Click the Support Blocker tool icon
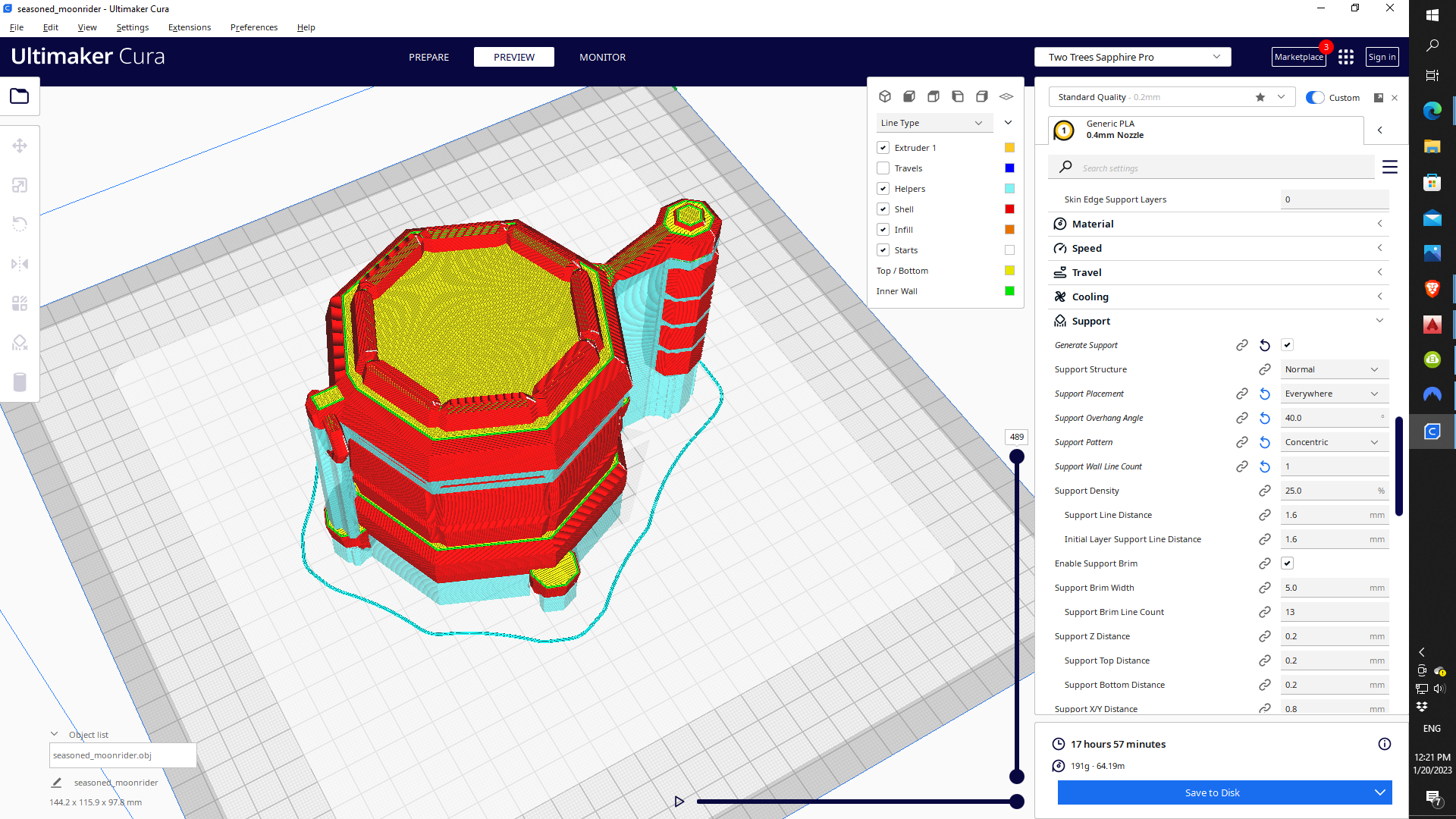The image size is (1456, 819). click(x=20, y=343)
